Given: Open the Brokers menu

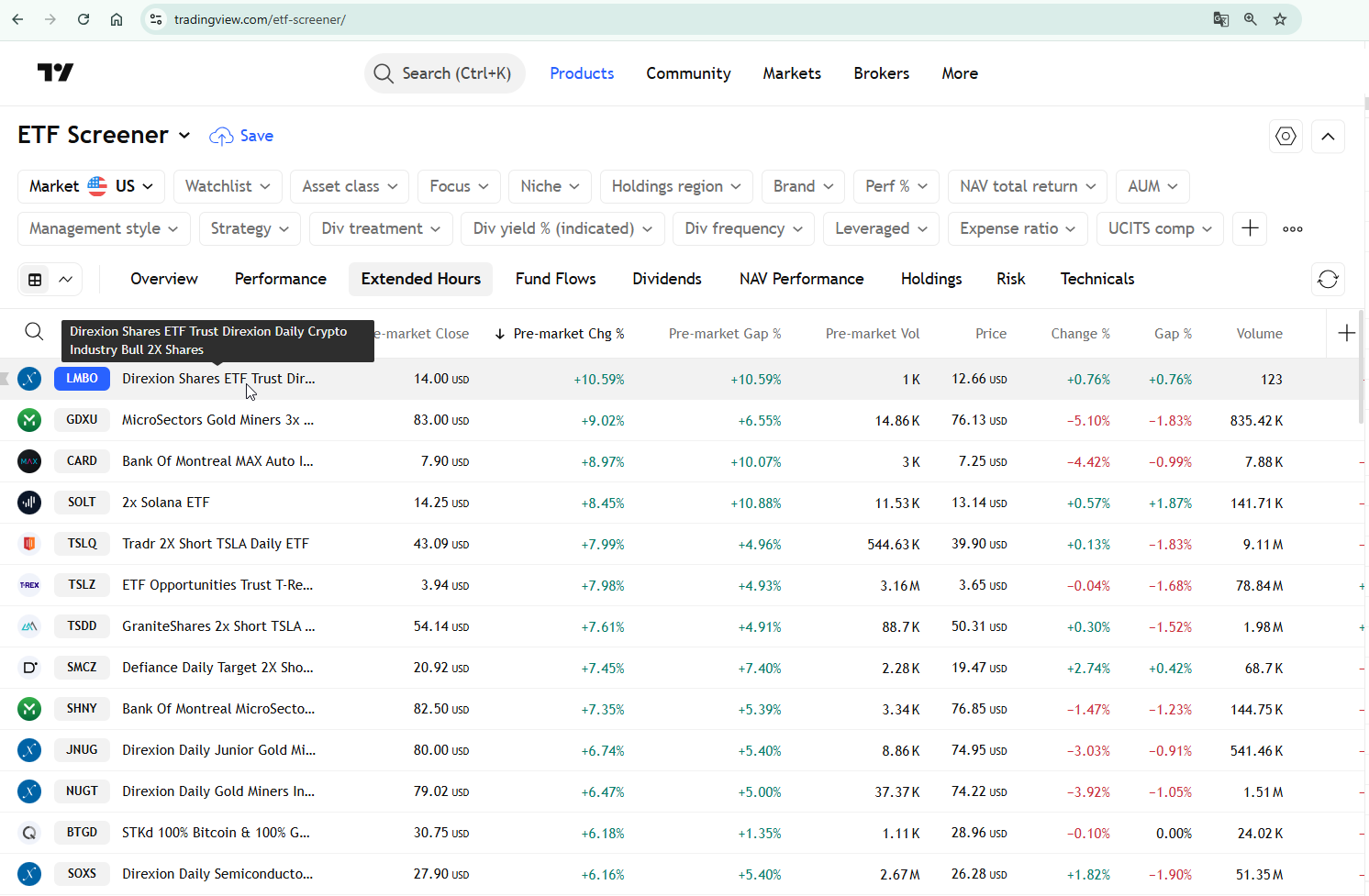Looking at the screenshot, I should tap(882, 73).
